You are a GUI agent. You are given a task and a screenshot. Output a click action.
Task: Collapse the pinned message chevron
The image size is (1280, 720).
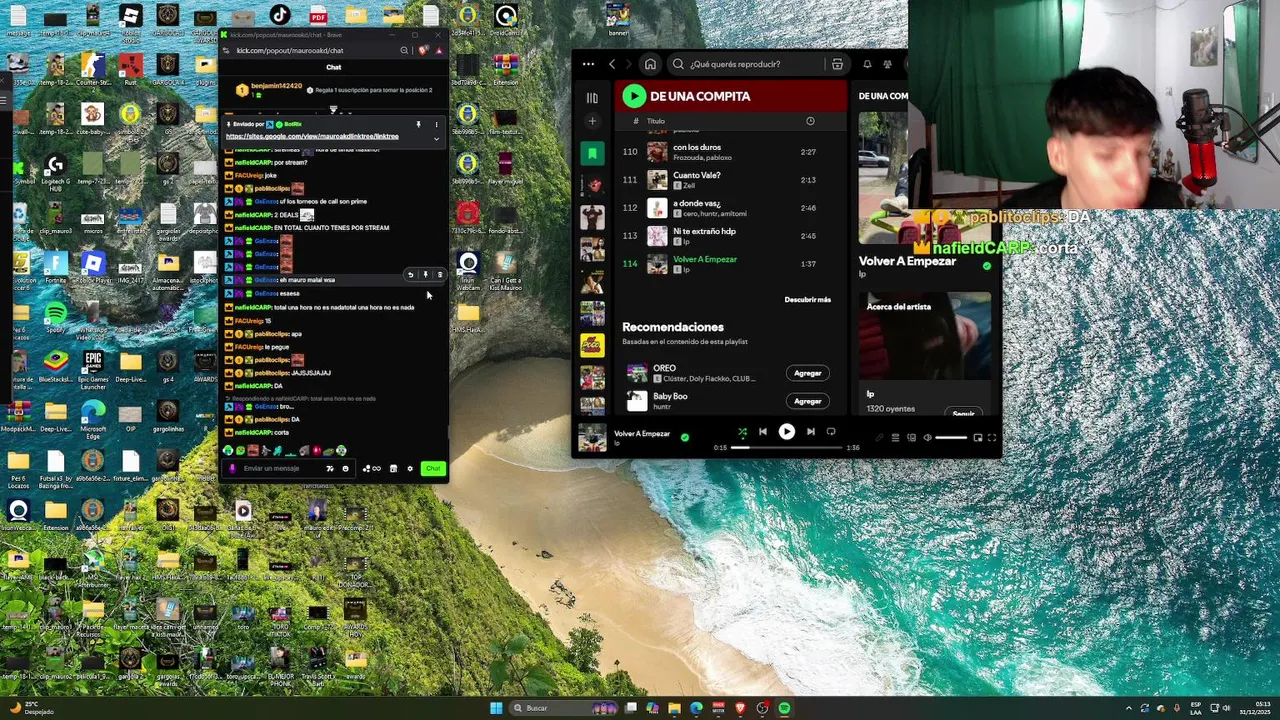point(436,139)
